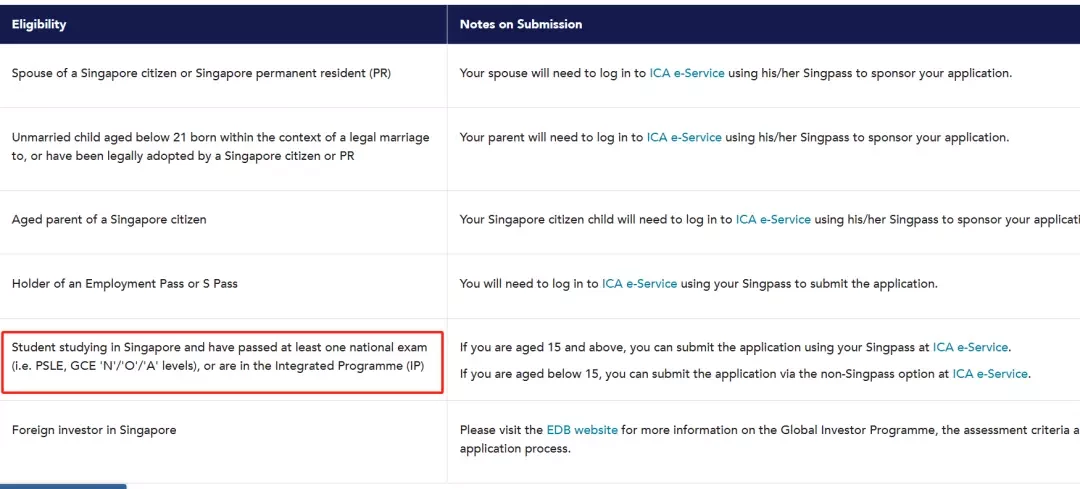Click the Global Investor Programme note text
1080x489 pixels.
(769, 439)
